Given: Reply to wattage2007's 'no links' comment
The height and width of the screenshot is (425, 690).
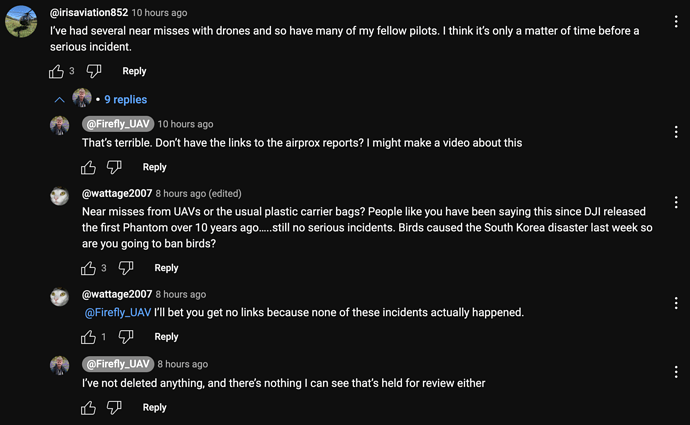Looking at the screenshot, I should [x=166, y=337].
